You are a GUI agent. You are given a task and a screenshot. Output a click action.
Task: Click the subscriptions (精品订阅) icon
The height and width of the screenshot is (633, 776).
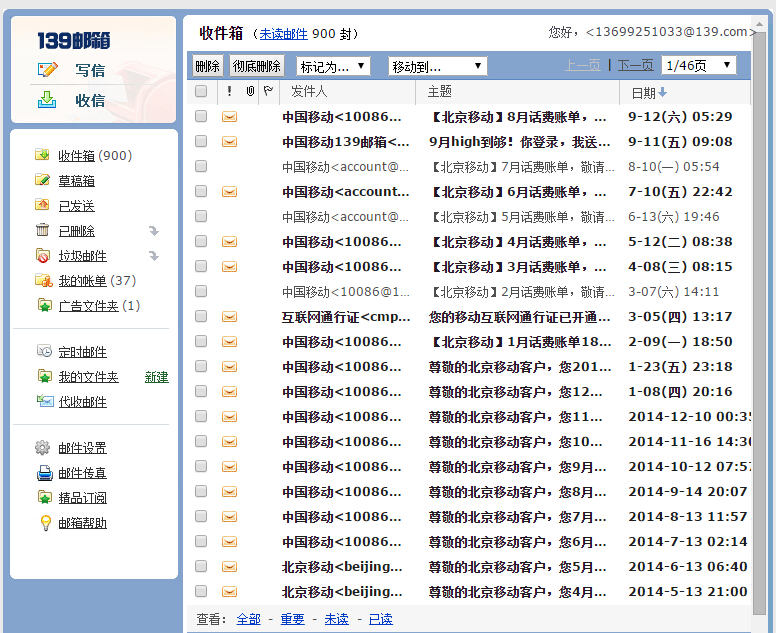(45, 497)
